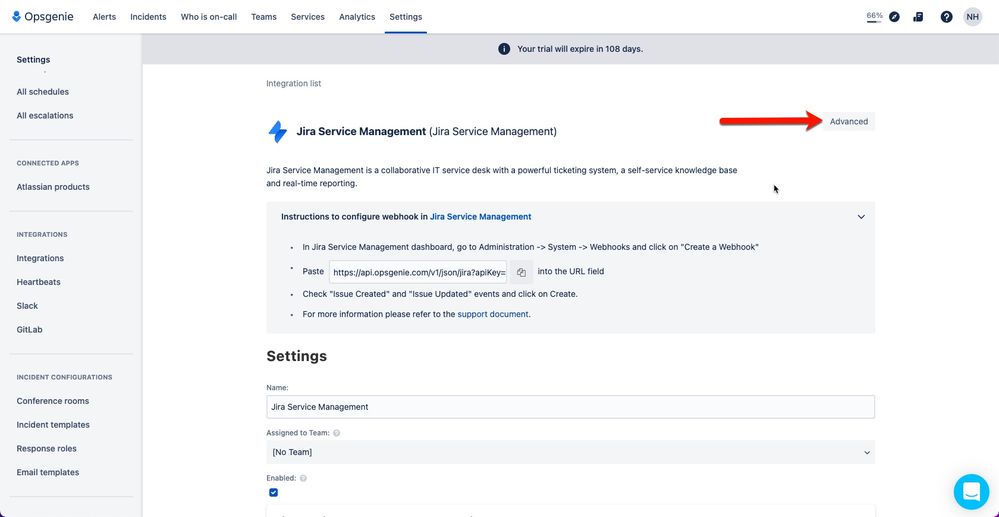The height and width of the screenshot is (517, 999).
Task: Open the compass quick-start icon
Action: coord(895,17)
